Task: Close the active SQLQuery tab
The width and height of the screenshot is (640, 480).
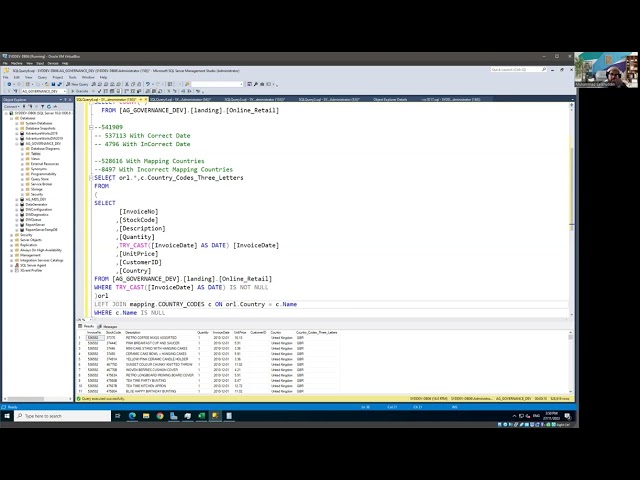Action: tap(146, 99)
